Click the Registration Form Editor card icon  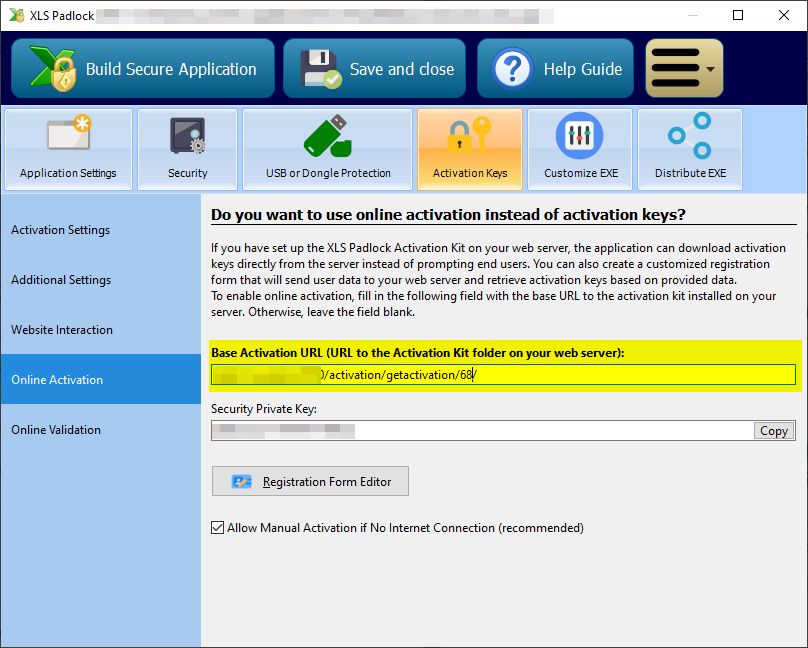pos(242,482)
